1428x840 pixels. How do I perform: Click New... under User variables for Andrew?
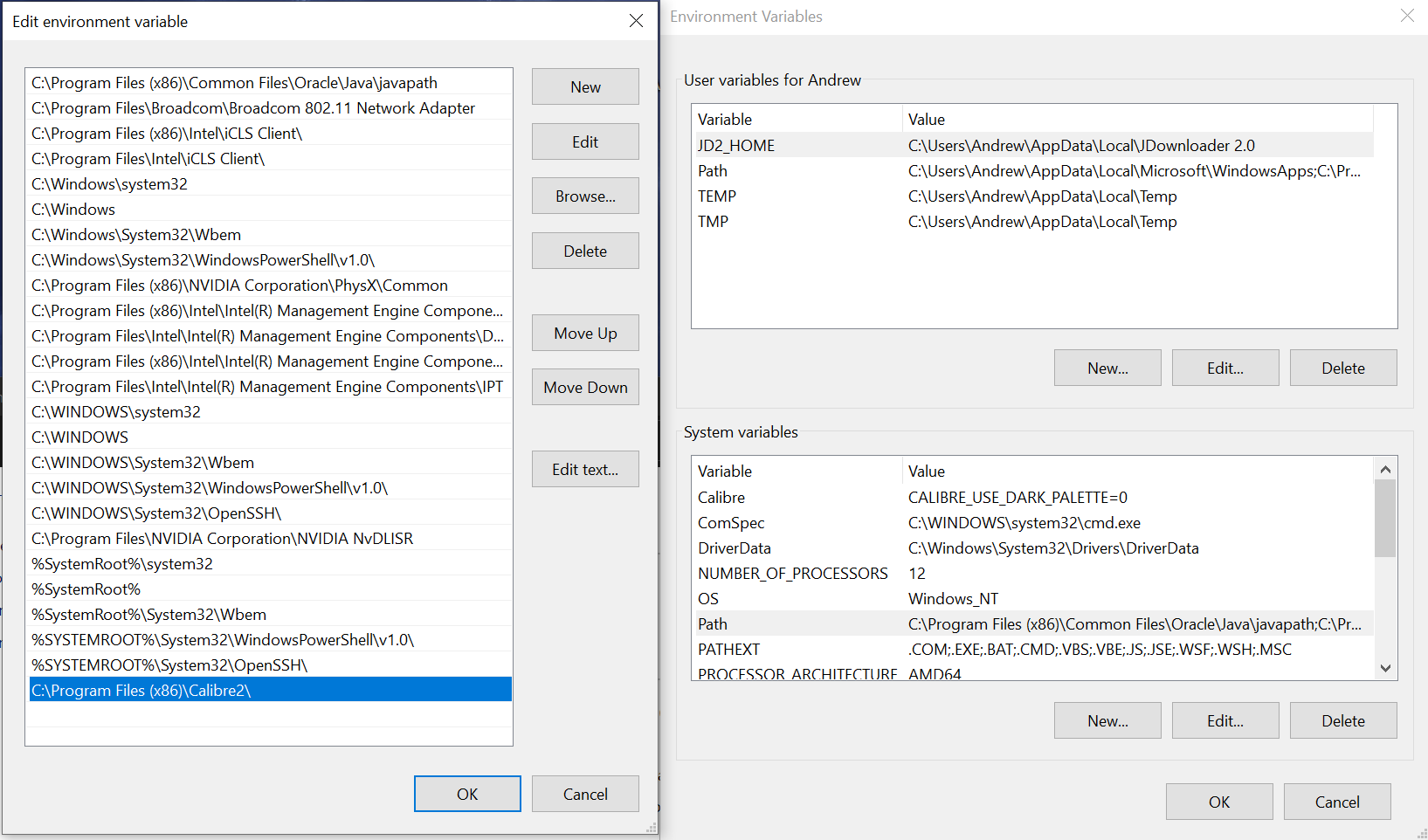coord(1107,368)
